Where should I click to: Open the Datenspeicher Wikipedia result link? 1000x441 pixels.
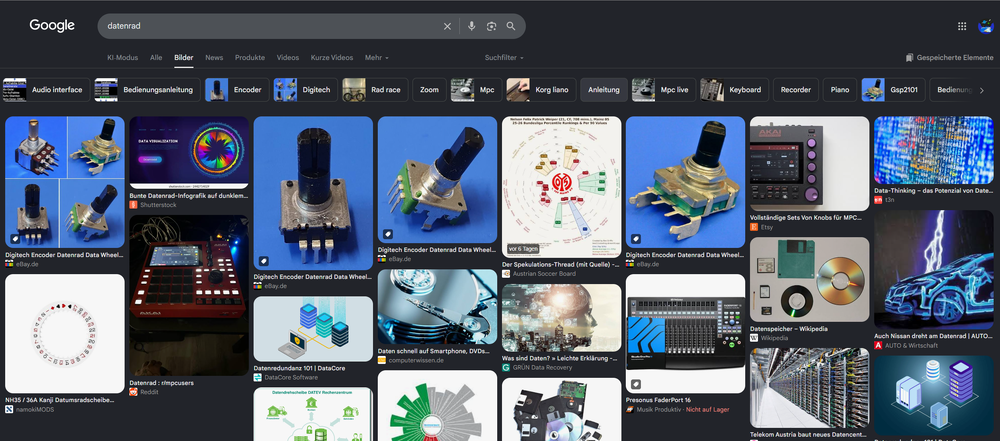click(x=789, y=329)
